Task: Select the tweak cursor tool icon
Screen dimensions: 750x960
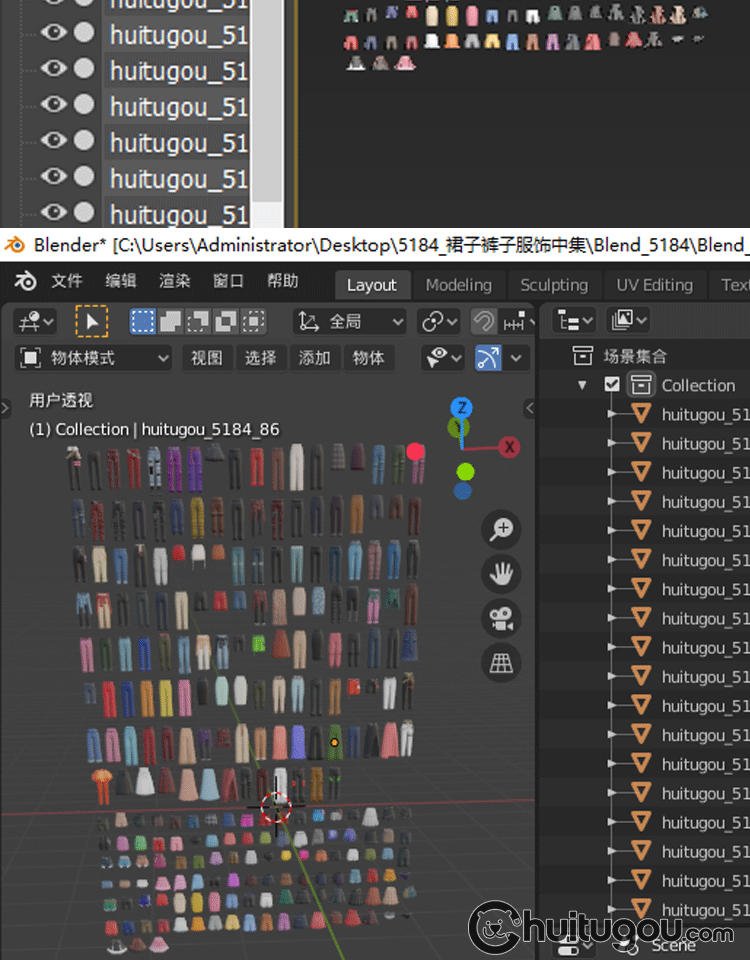Action: pyautogui.click(x=91, y=321)
